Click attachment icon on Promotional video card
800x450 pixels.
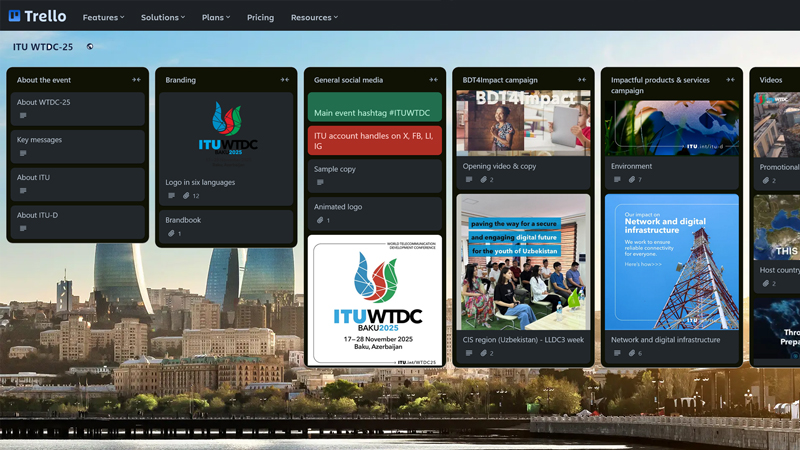766,180
